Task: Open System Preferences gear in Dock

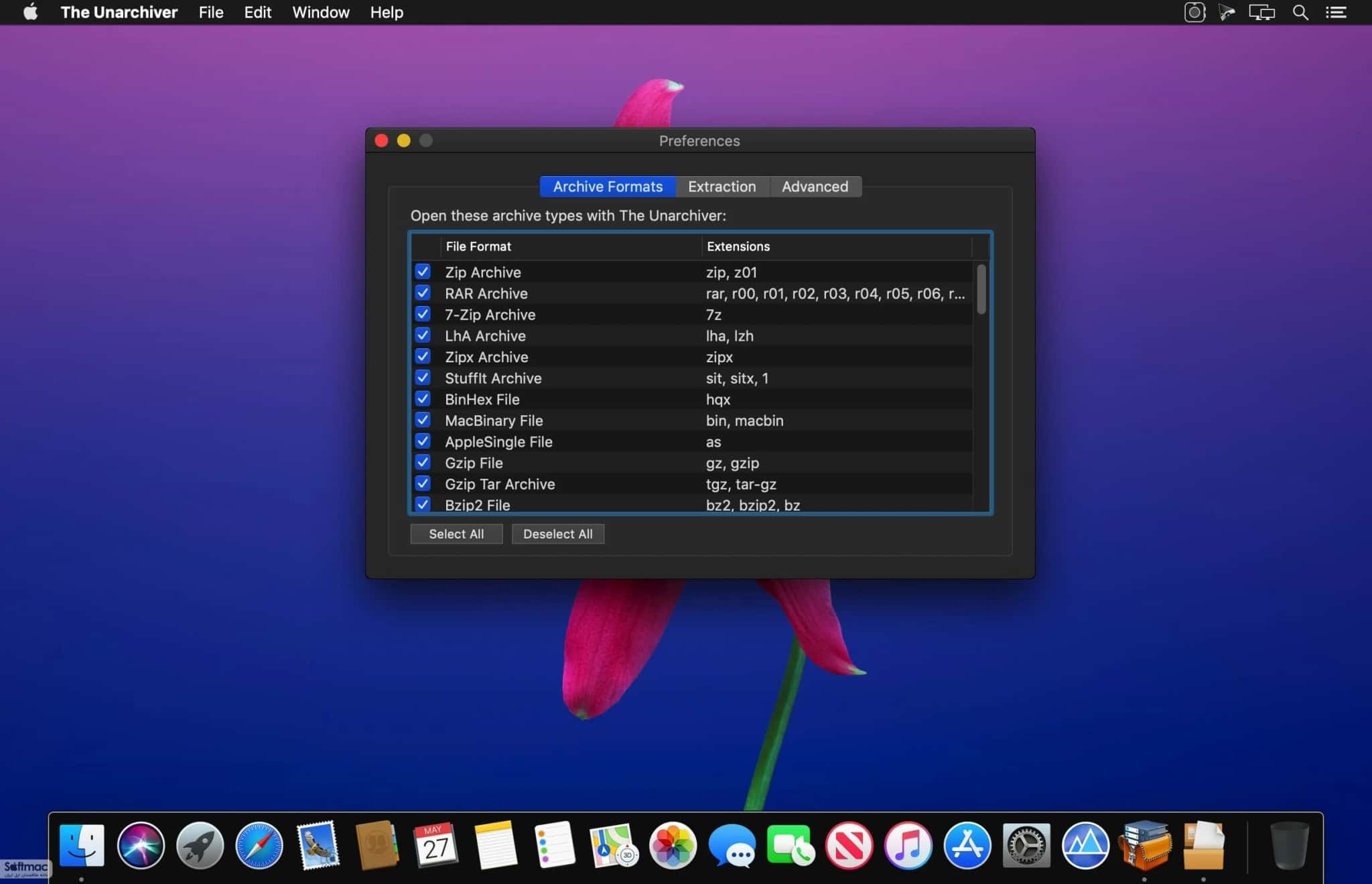Action: pyautogui.click(x=1026, y=845)
